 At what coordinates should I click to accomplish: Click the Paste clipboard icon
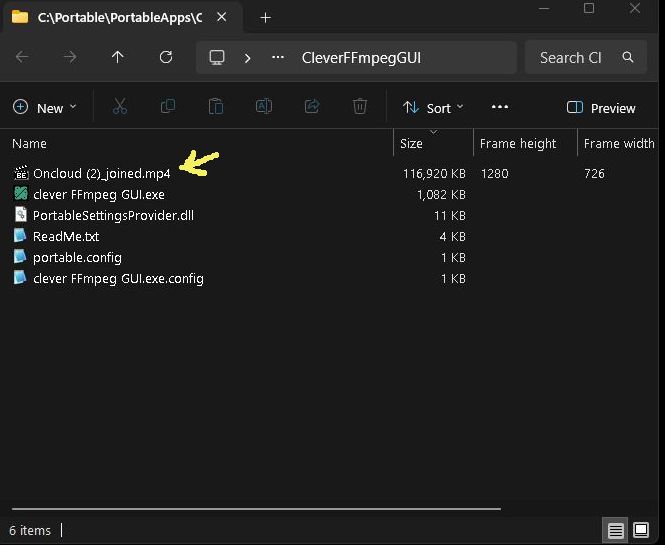point(216,106)
